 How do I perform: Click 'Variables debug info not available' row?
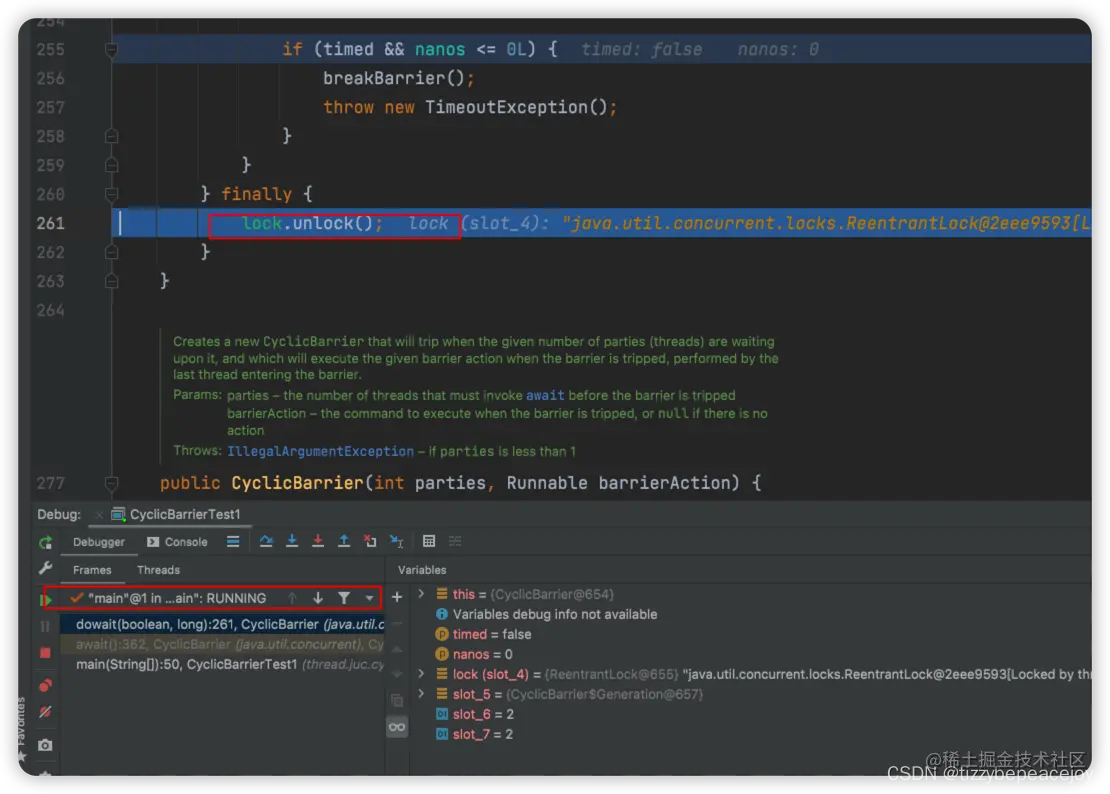point(547,614)
